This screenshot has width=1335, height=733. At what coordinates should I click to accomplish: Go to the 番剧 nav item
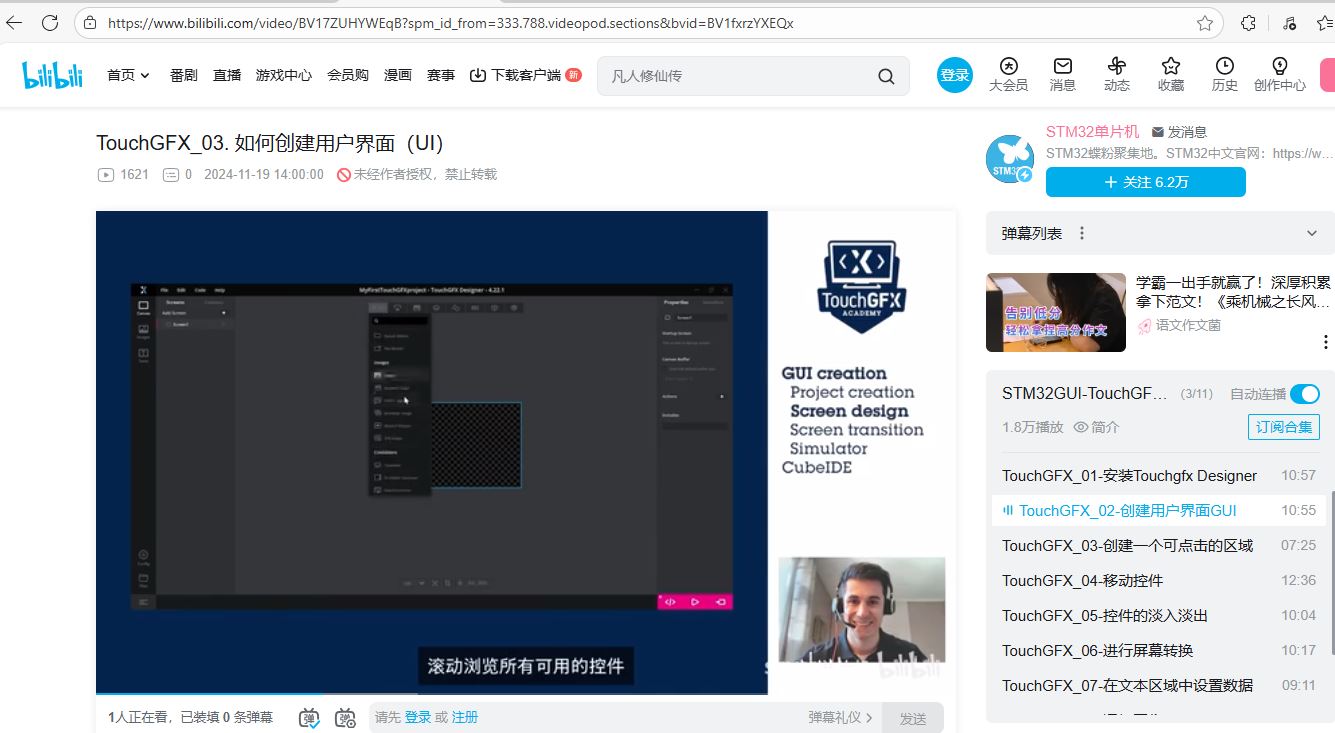pos(184,75)
